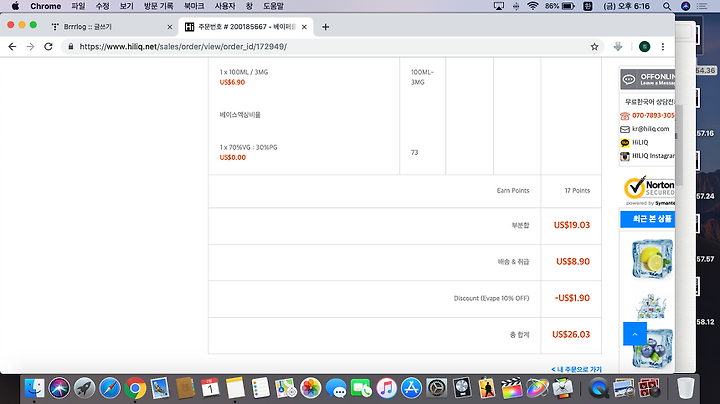Viewport: 720px width, 404px height.
Task: Open Siri from the Dock
Action: (x=59, y=388)
